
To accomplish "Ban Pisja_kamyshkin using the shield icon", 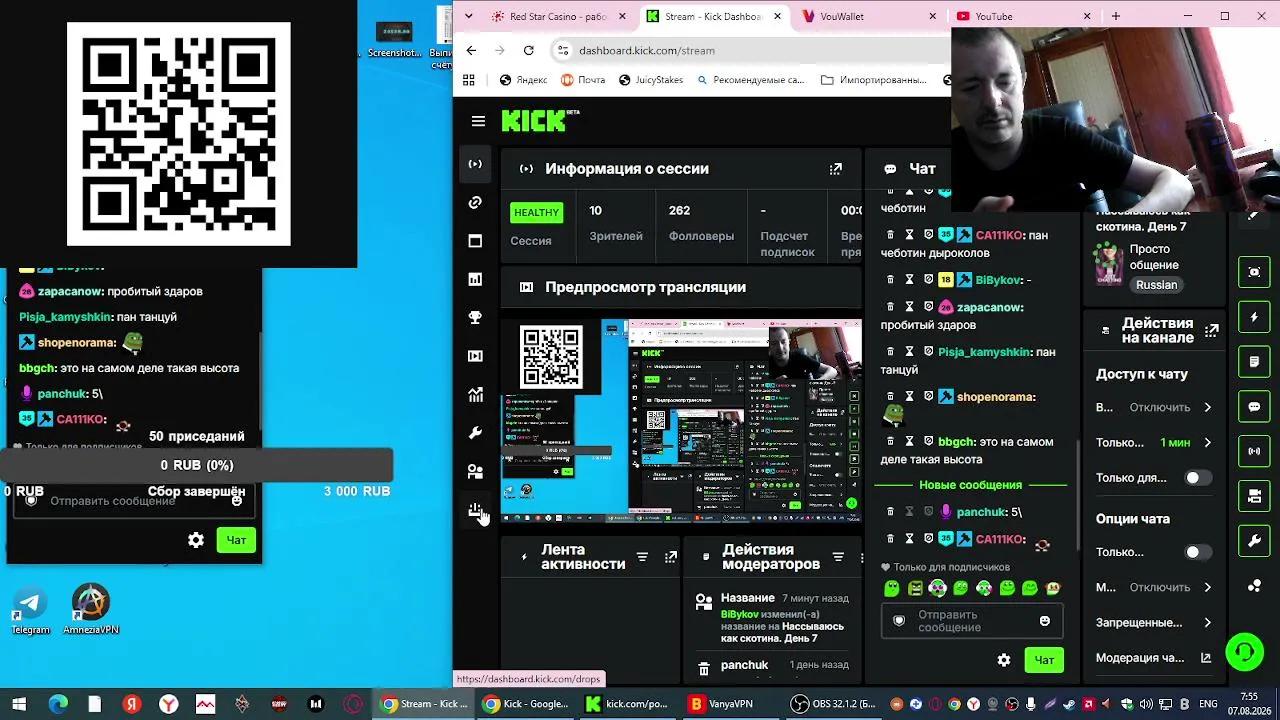I will (928, 352).
